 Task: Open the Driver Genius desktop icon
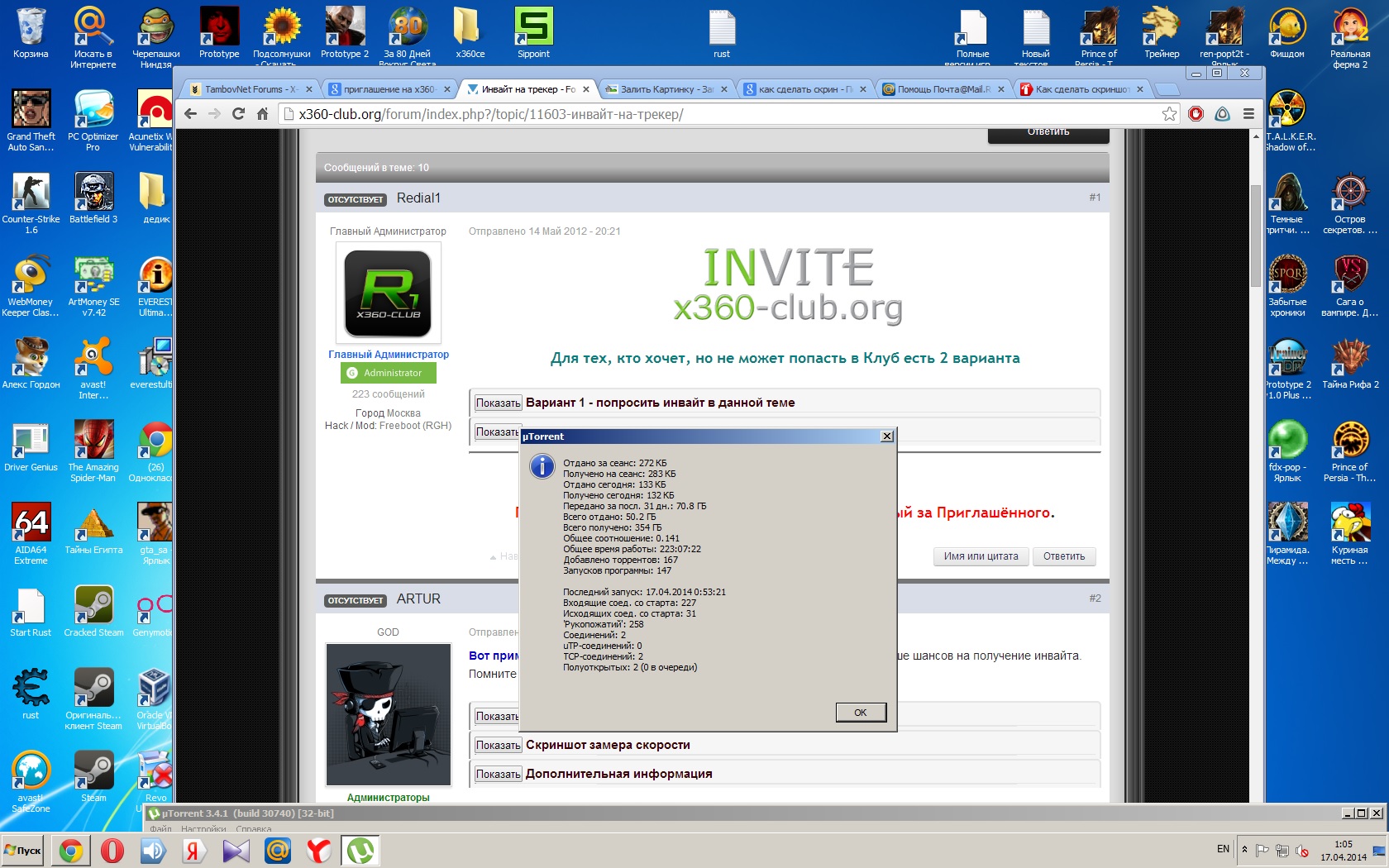[31, 446]
